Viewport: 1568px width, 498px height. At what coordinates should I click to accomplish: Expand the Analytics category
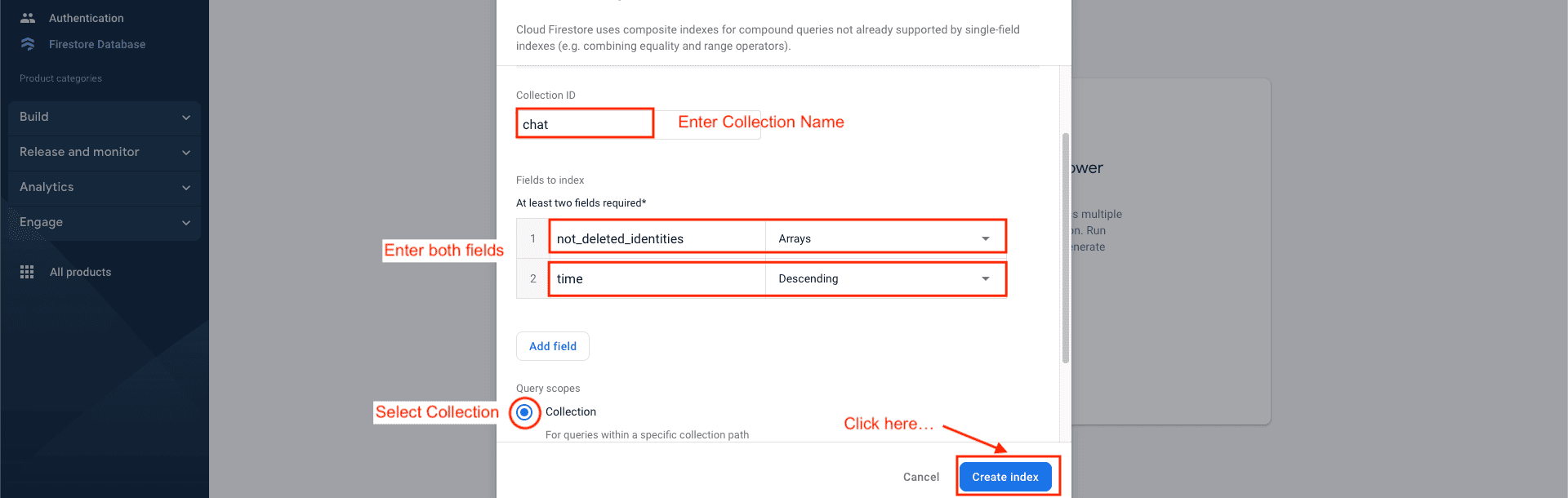(x=105, y=188)
